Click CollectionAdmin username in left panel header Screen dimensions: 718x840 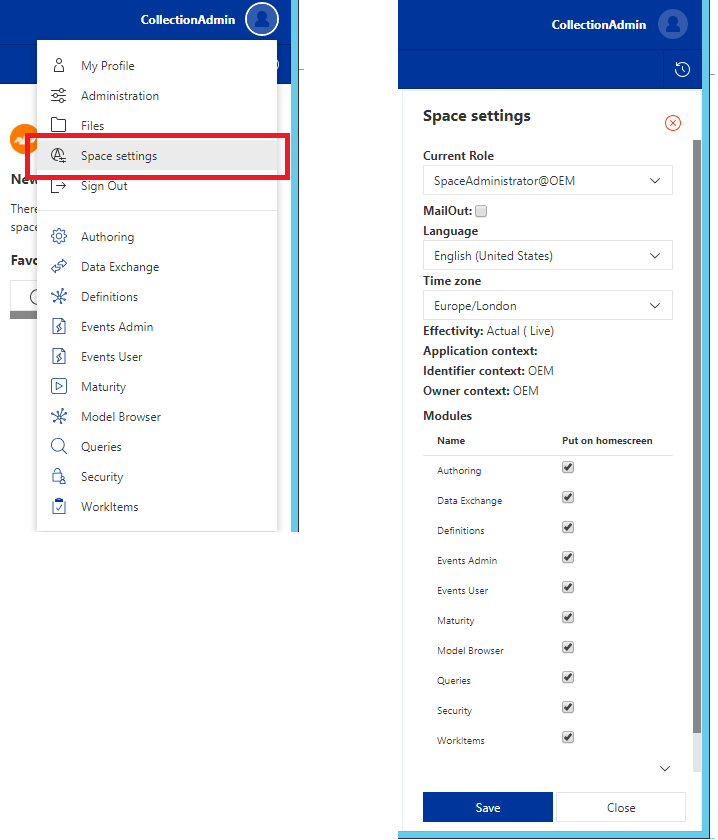pos(188,20)
